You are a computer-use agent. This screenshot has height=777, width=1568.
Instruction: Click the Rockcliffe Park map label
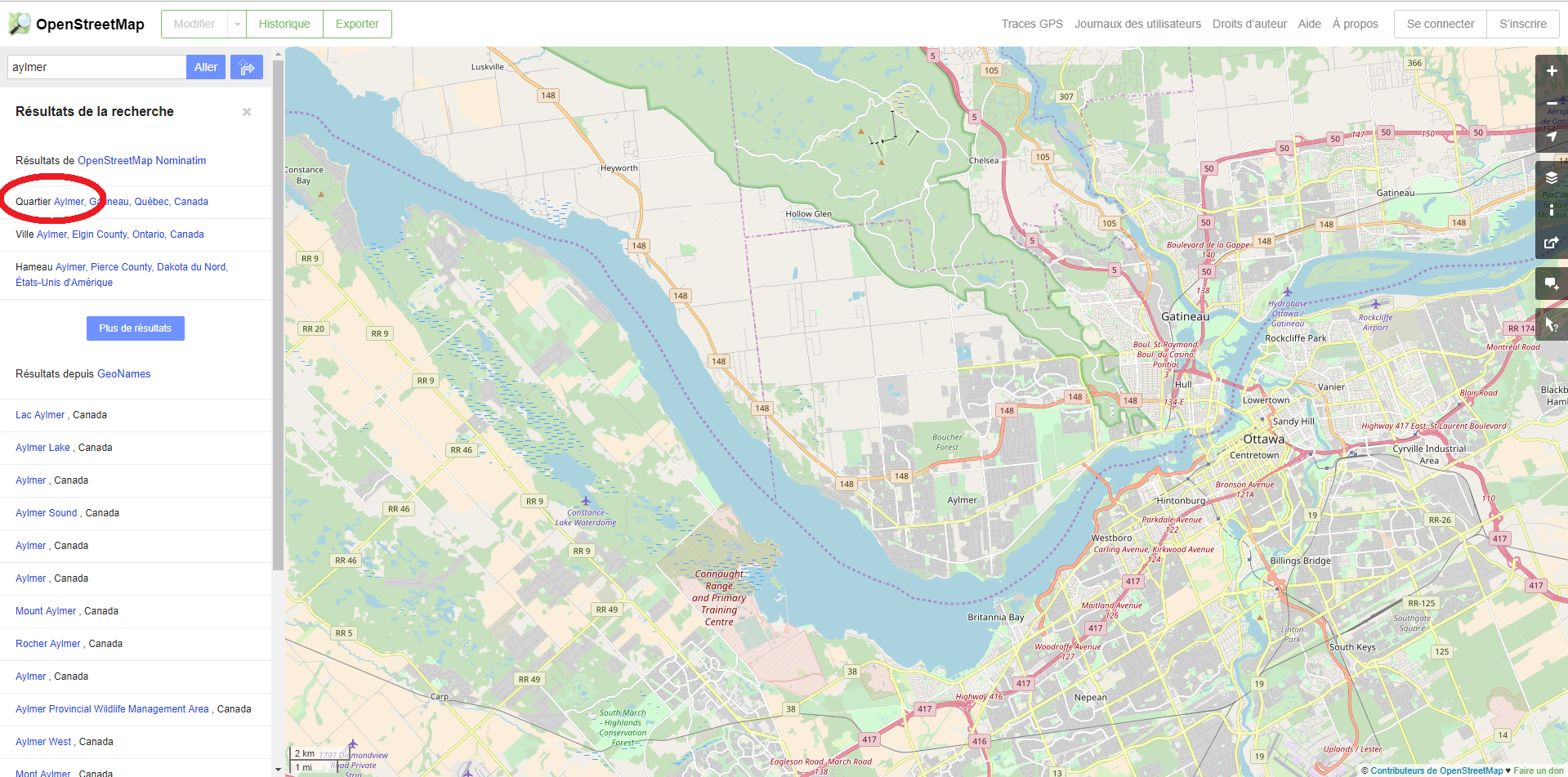[1296, 338]
